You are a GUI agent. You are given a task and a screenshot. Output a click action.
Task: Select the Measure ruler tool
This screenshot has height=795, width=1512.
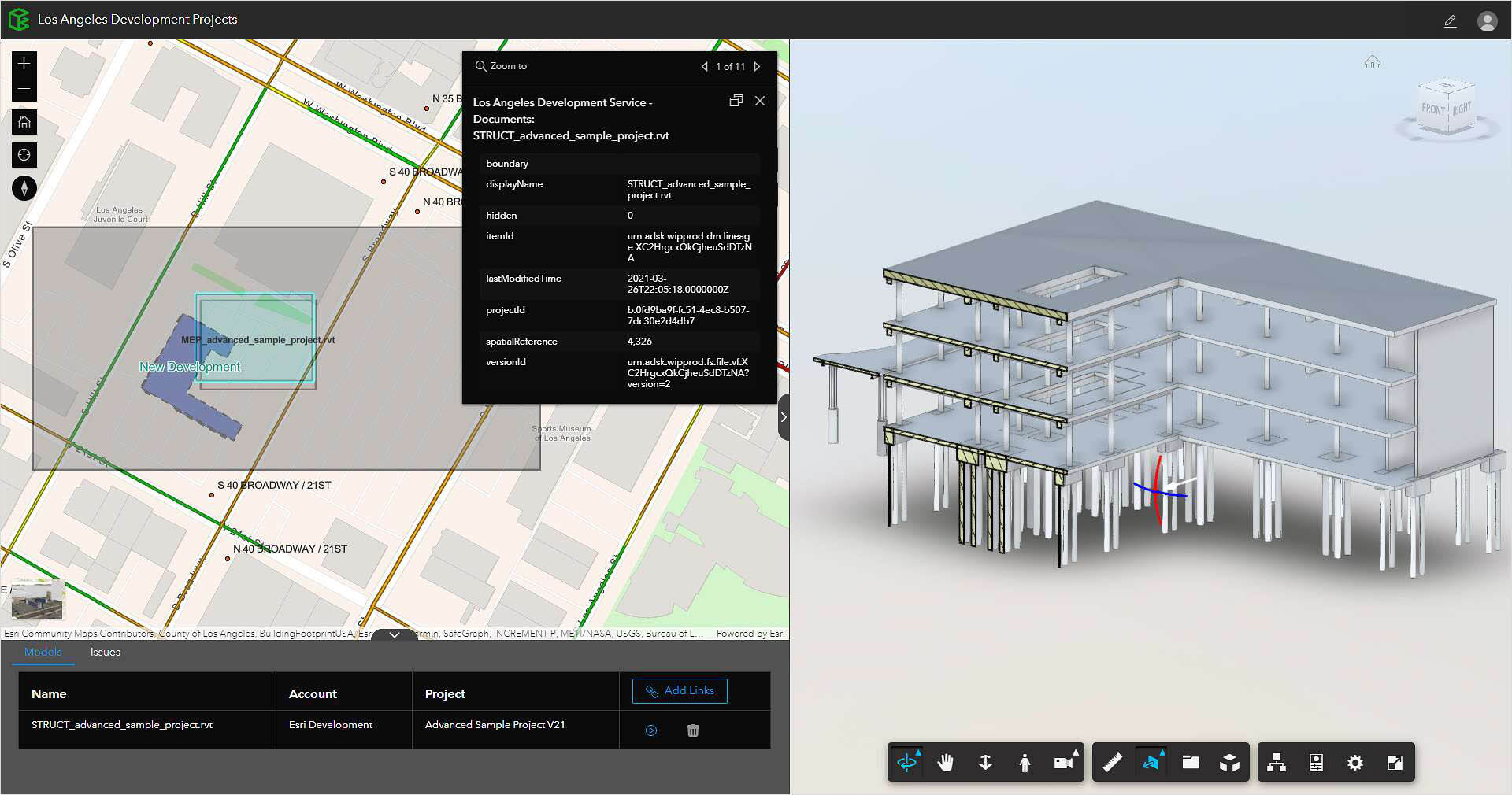[x=1112, y=762]
